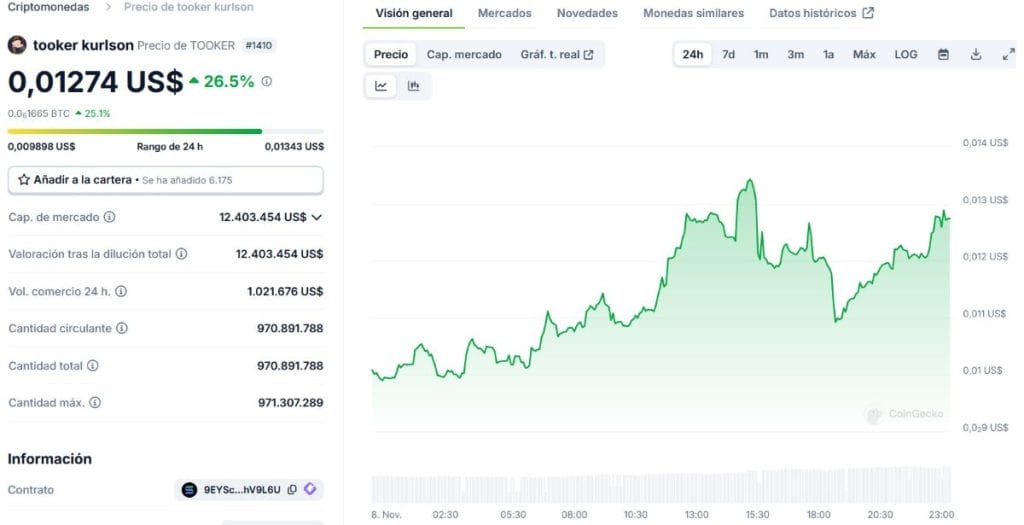The image size is (1024, 525).
Task: Click the 0,01343 US$ 24h high
Action: coord(294,147)
